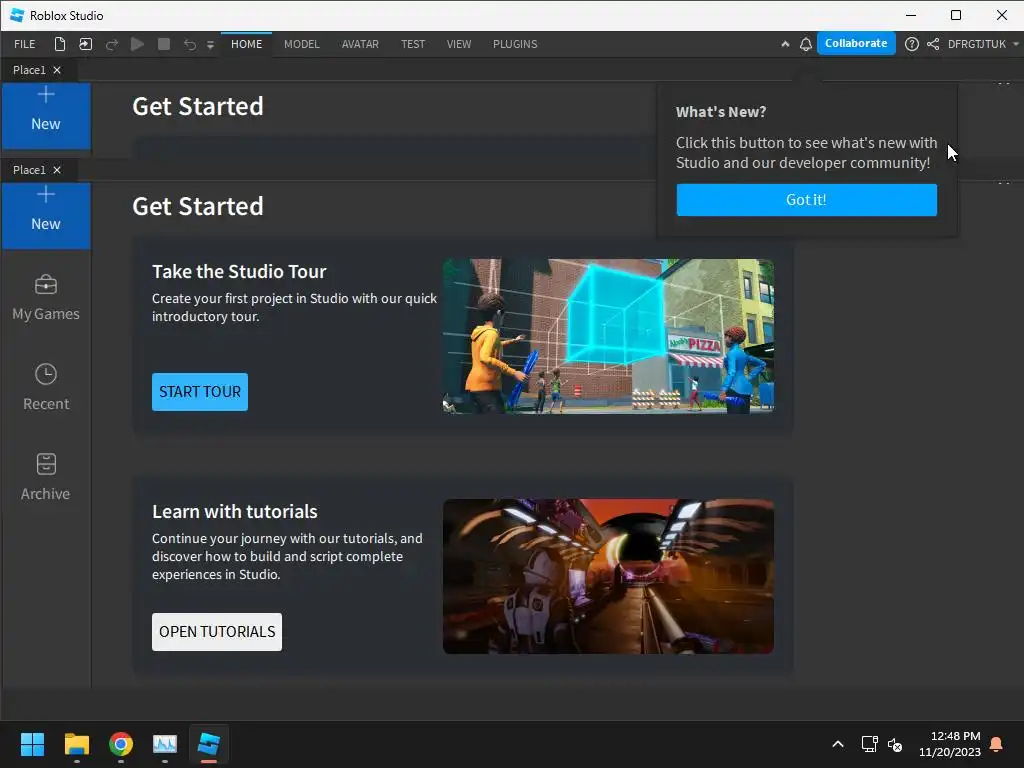Click the Undo arrow icon

click(189, 44)
